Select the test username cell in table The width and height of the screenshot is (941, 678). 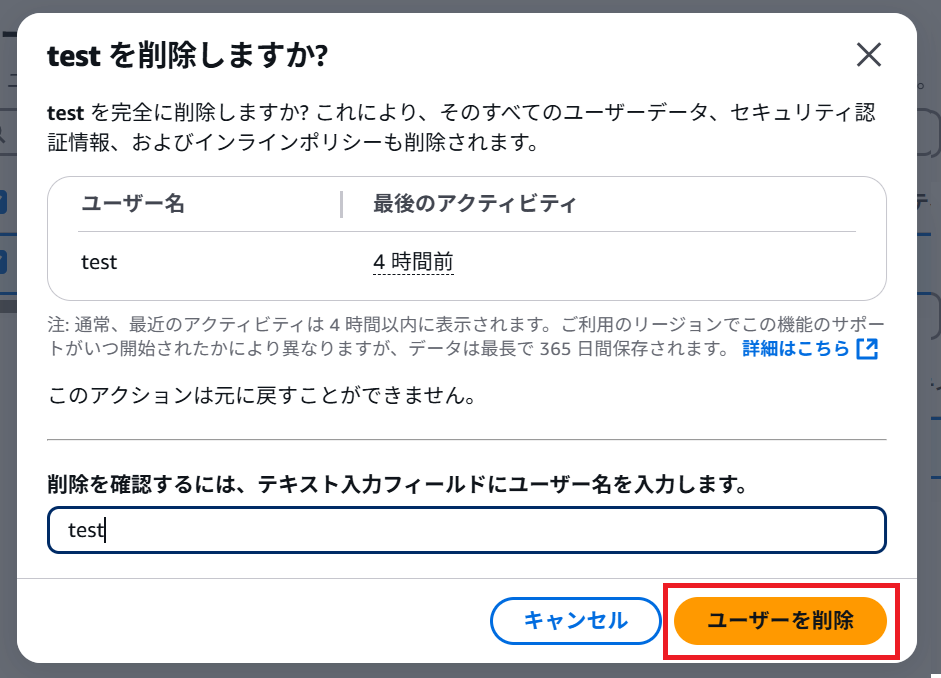tap(99, 262)
